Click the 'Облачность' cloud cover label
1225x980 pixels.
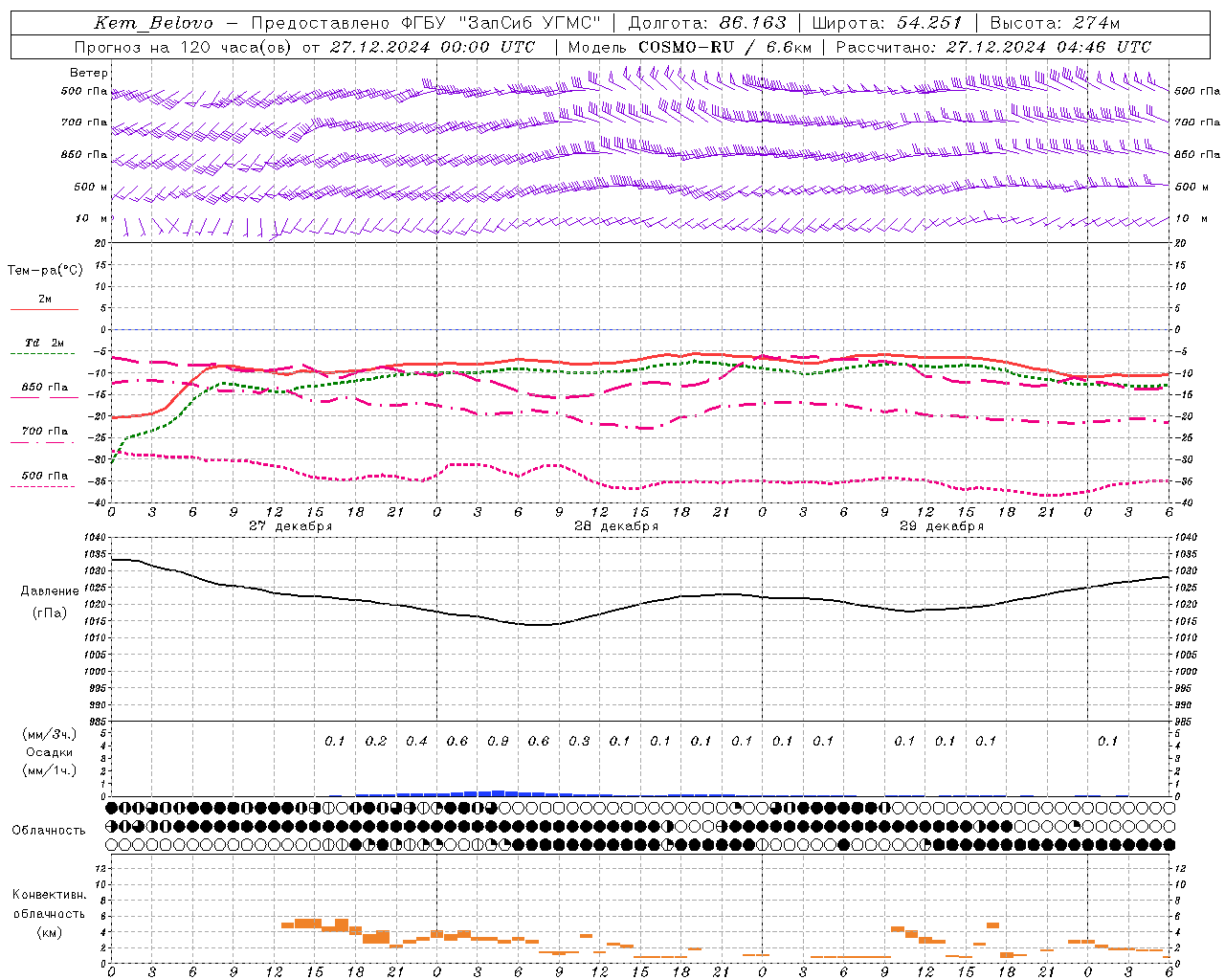[x=49, y=831]
